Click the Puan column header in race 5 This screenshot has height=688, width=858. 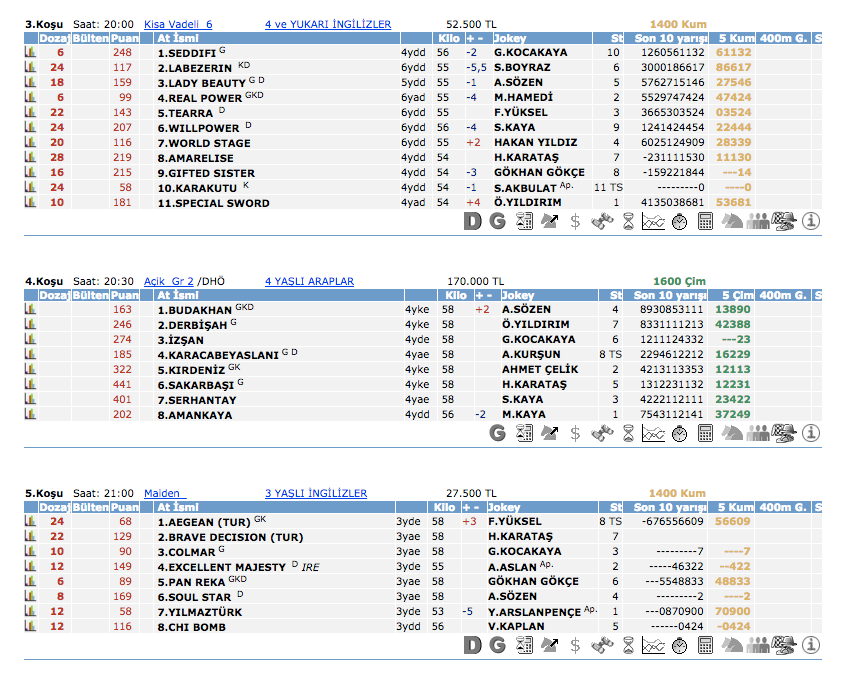(124, 508)
